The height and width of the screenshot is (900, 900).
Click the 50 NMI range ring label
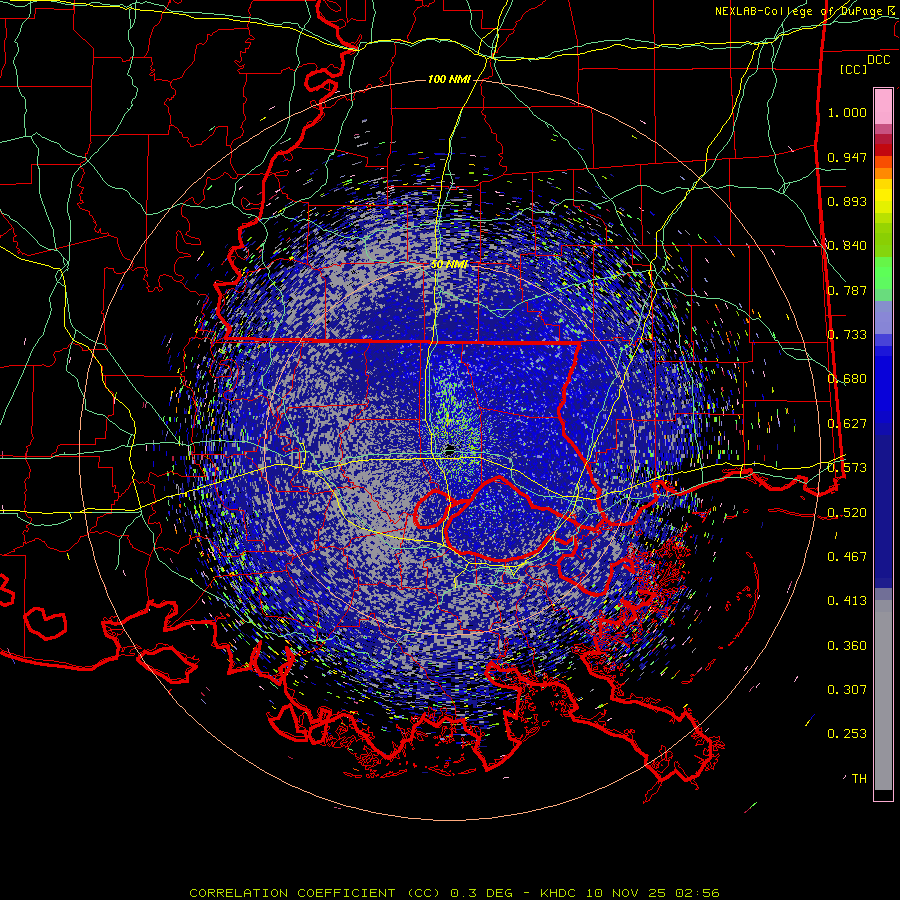click(x=449, y=265)
